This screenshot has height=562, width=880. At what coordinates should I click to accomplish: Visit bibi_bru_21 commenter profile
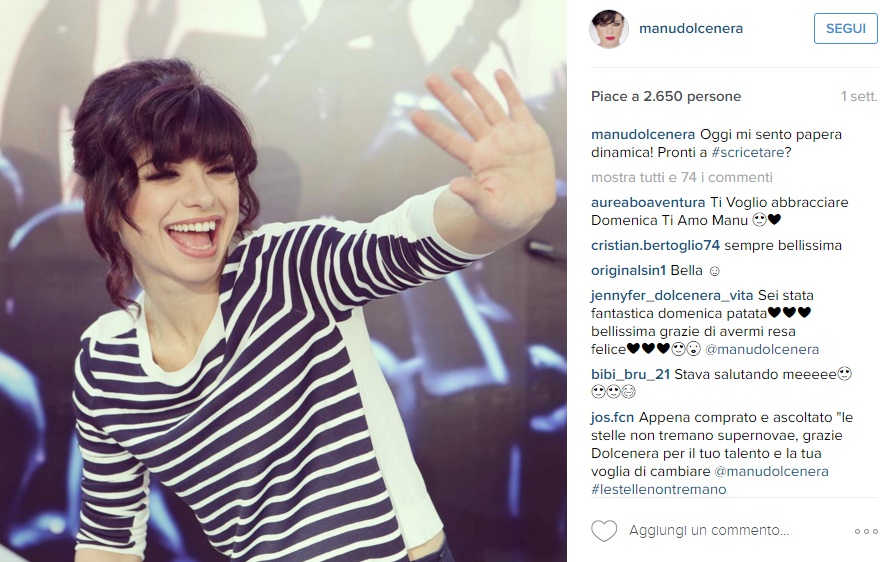coord(630,374)
